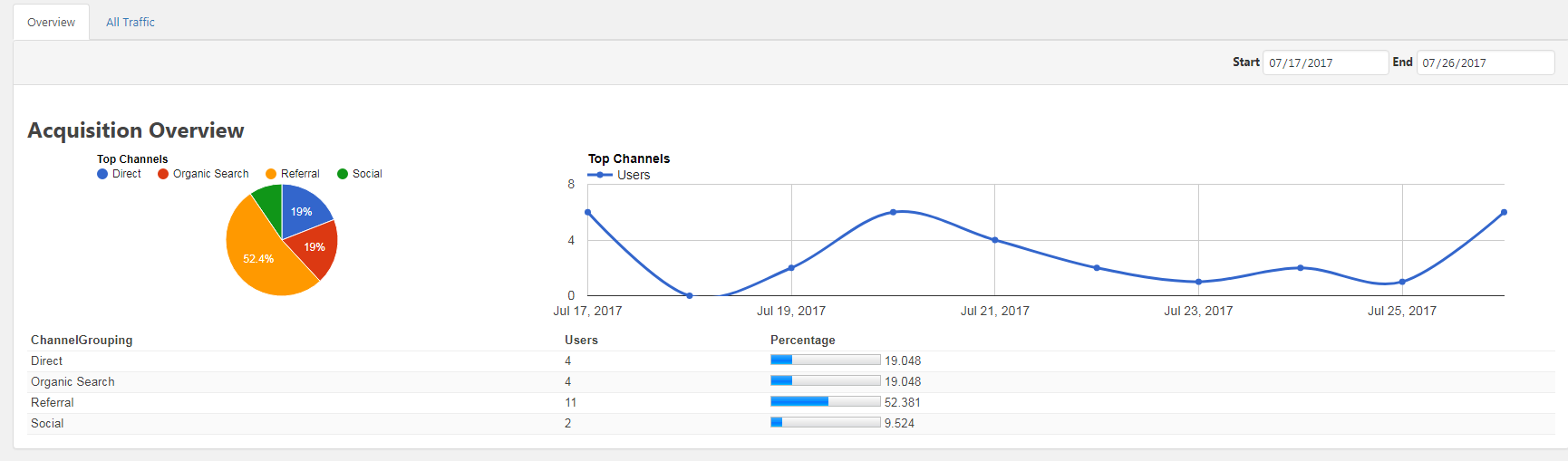The width and height of the screenshot is (1568, 461).
Task: Click the Percentage column header
Action: 802,340
